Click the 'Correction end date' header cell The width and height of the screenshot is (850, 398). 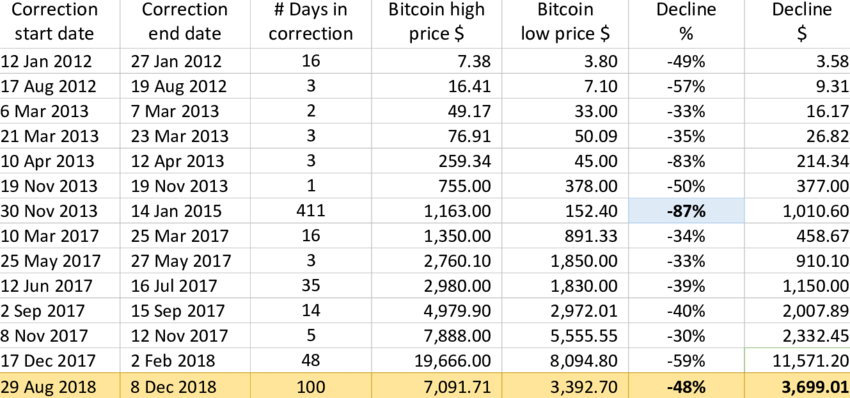coord(185,24)
